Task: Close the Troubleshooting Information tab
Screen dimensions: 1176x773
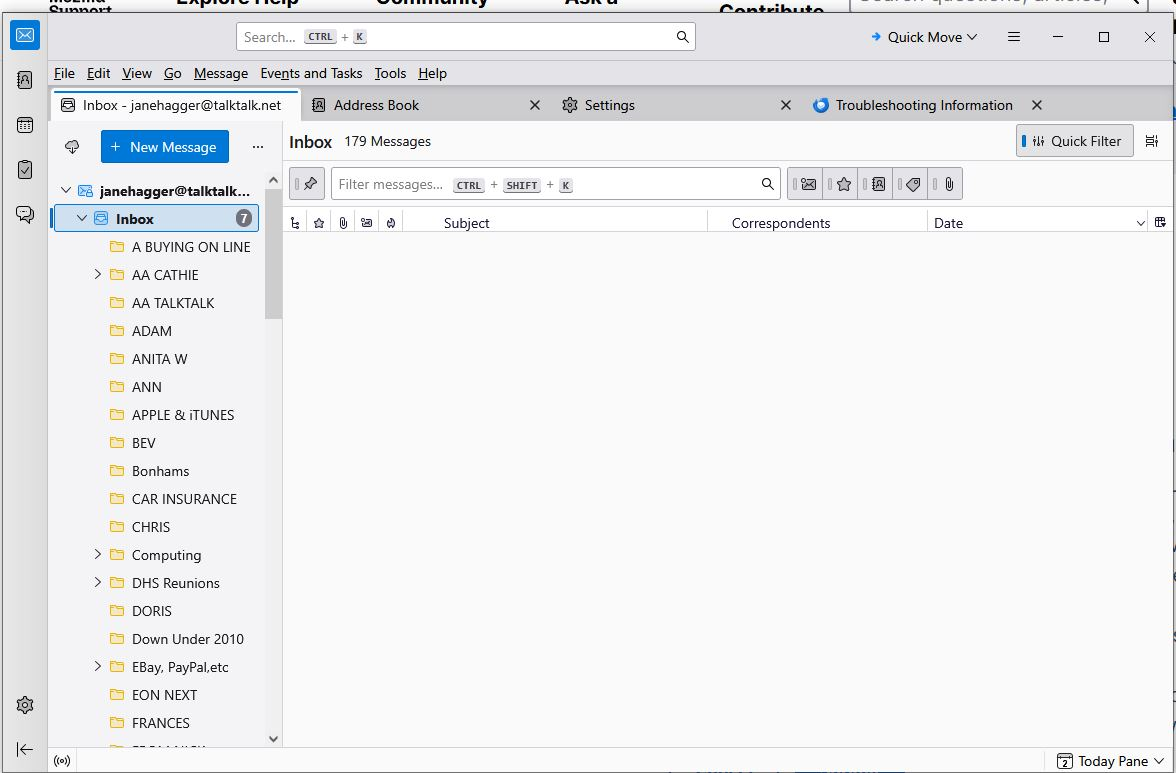Action: 1036,105
